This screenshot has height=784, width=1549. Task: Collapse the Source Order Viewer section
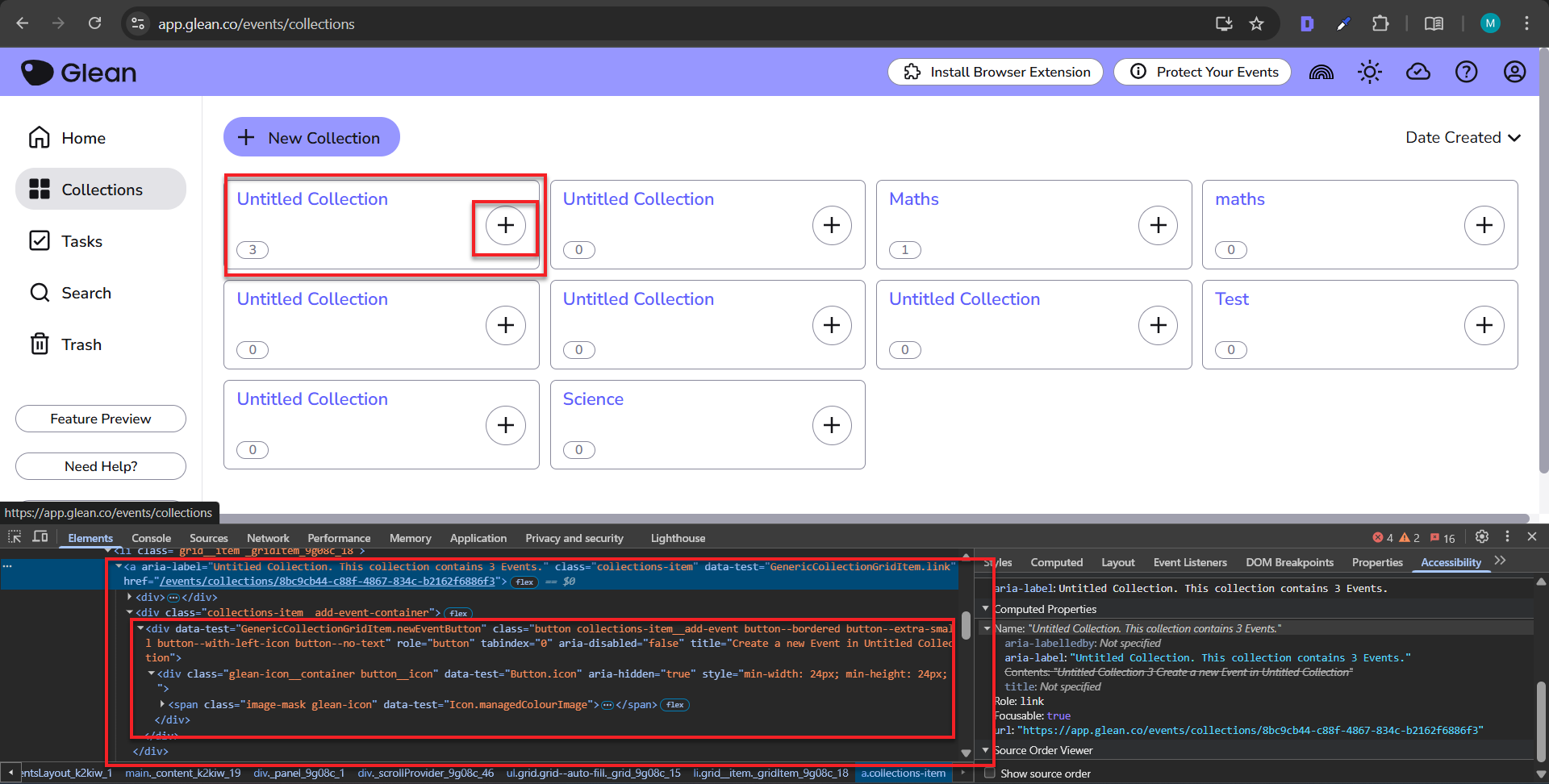tap(985, 750)
